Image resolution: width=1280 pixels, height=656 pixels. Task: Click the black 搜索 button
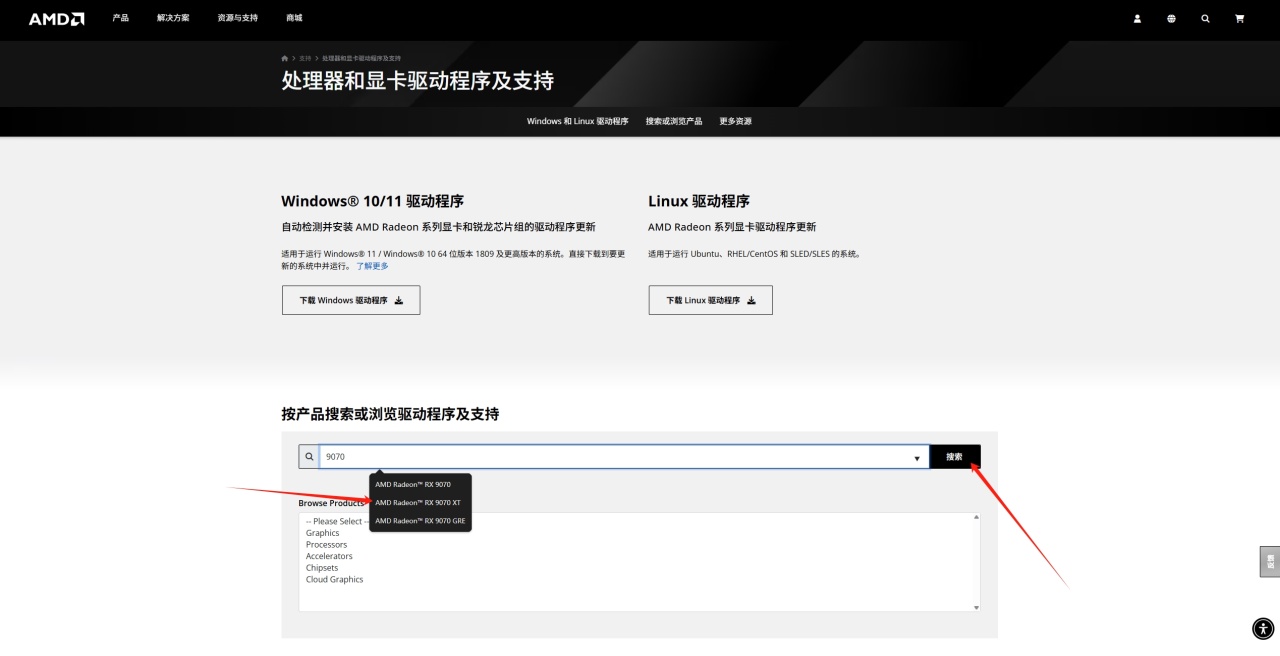click(x=955, y=457)
